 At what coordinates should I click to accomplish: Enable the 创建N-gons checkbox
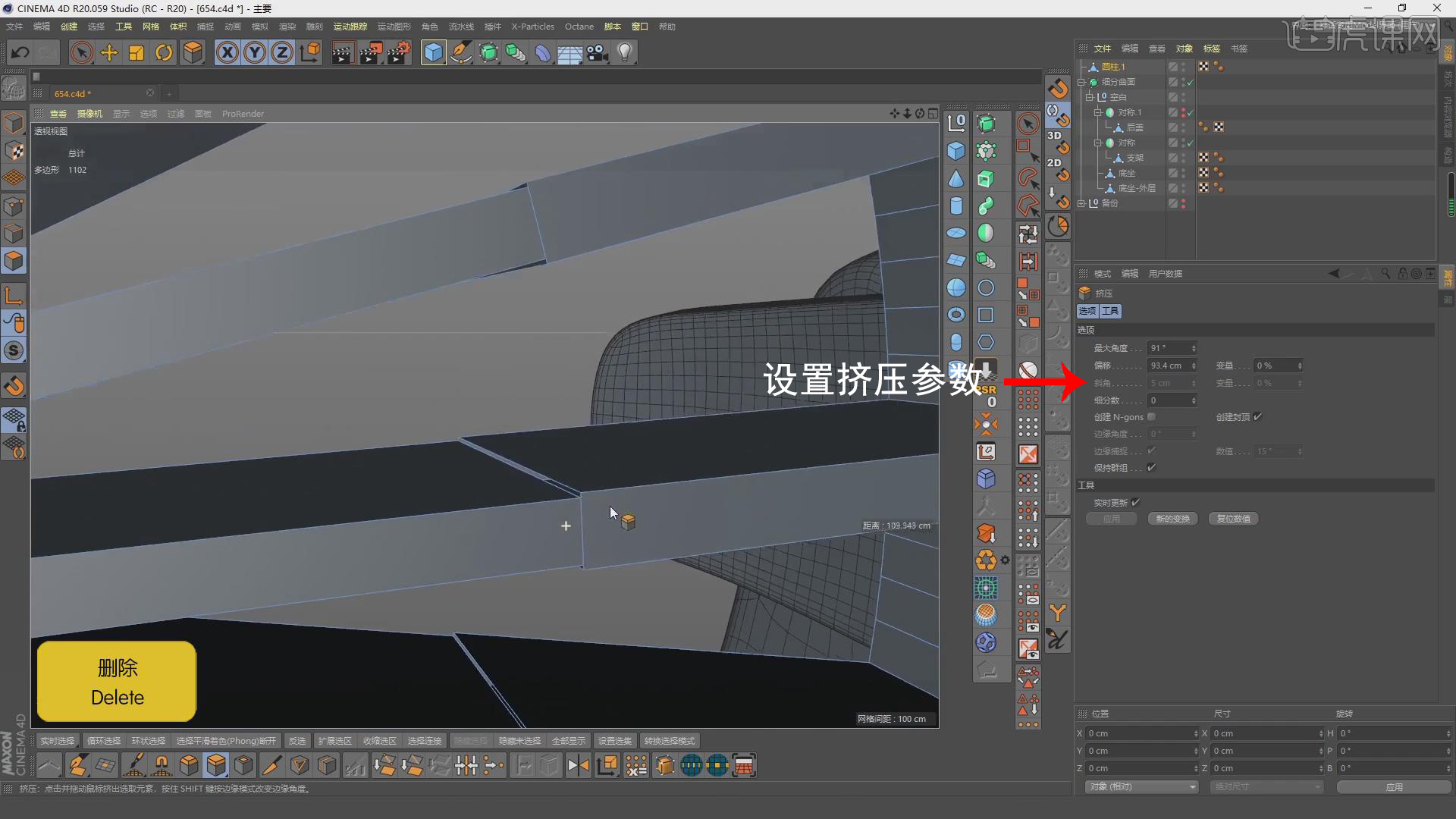tap(1151, 416)
